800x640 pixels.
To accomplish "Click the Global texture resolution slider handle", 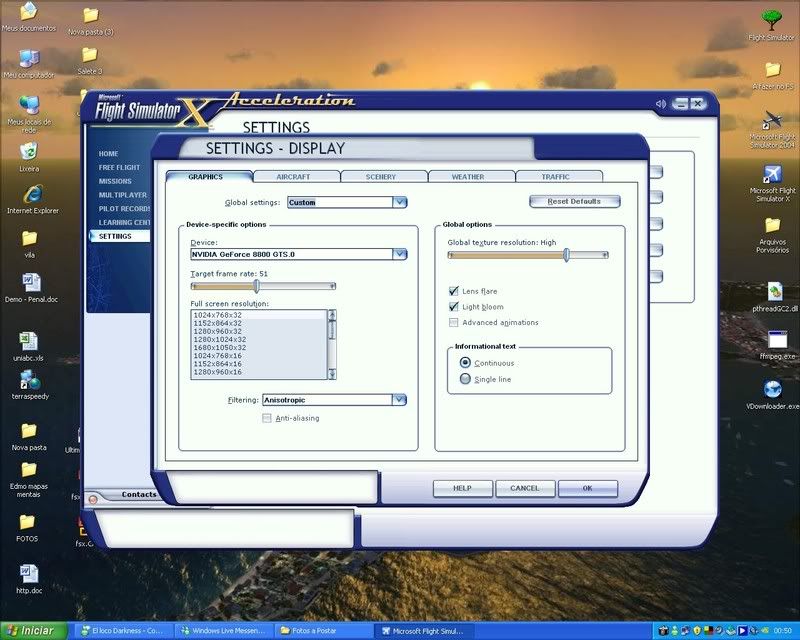I will coord(566,255).
